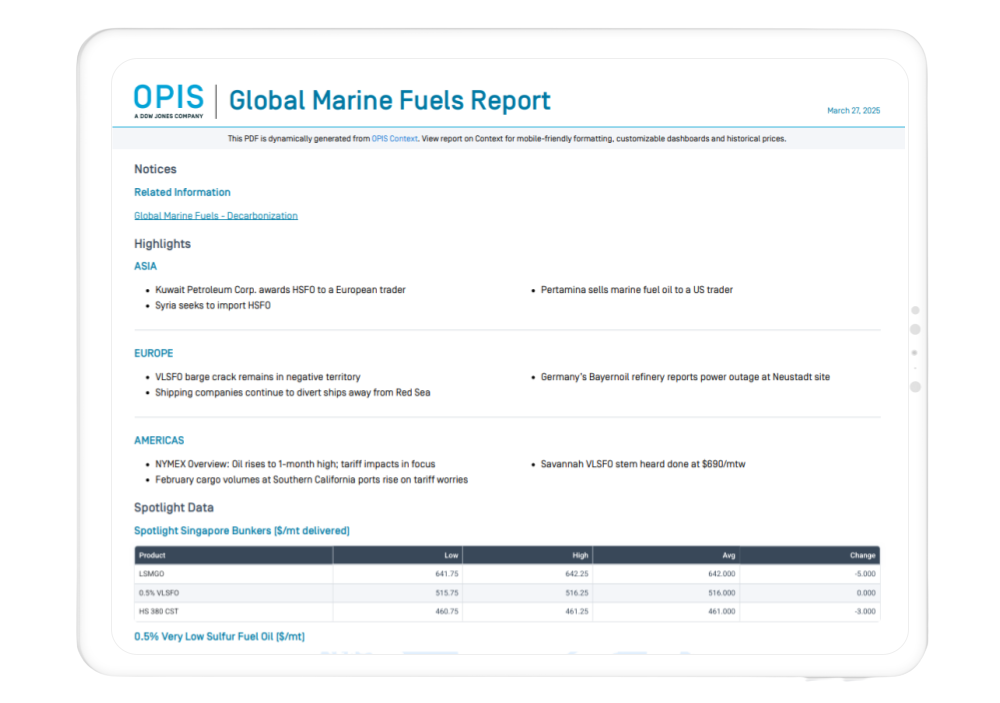Sort by the Low column header

coord(451,555)
